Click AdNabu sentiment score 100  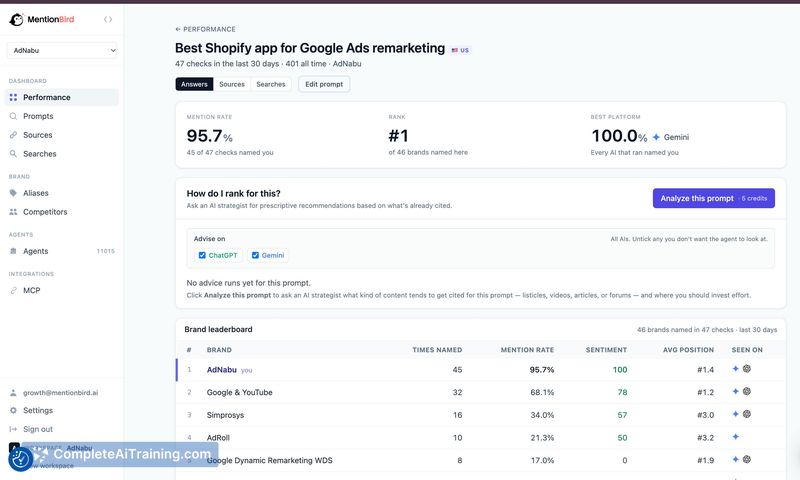point(620,370)
